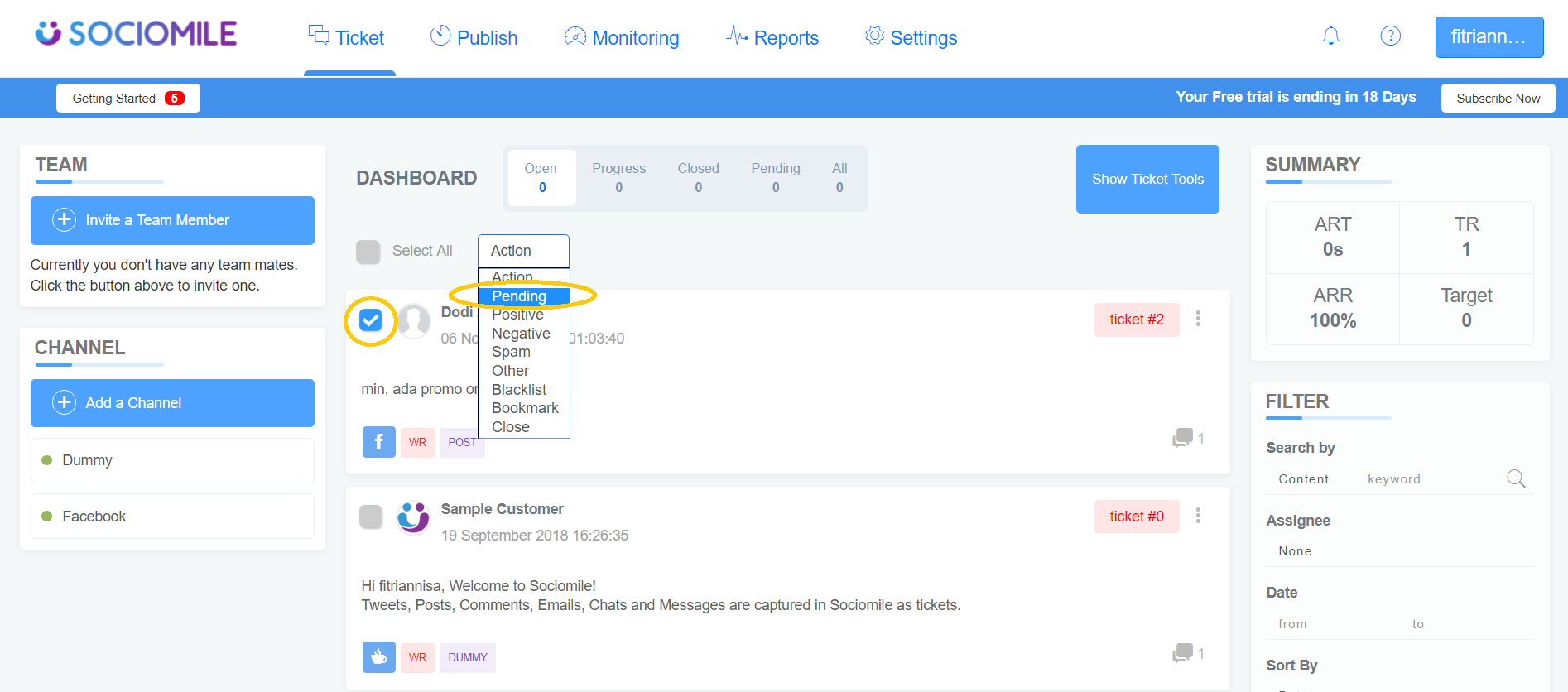Switch to the Progress tickets tab

click(x=618, y=177)
